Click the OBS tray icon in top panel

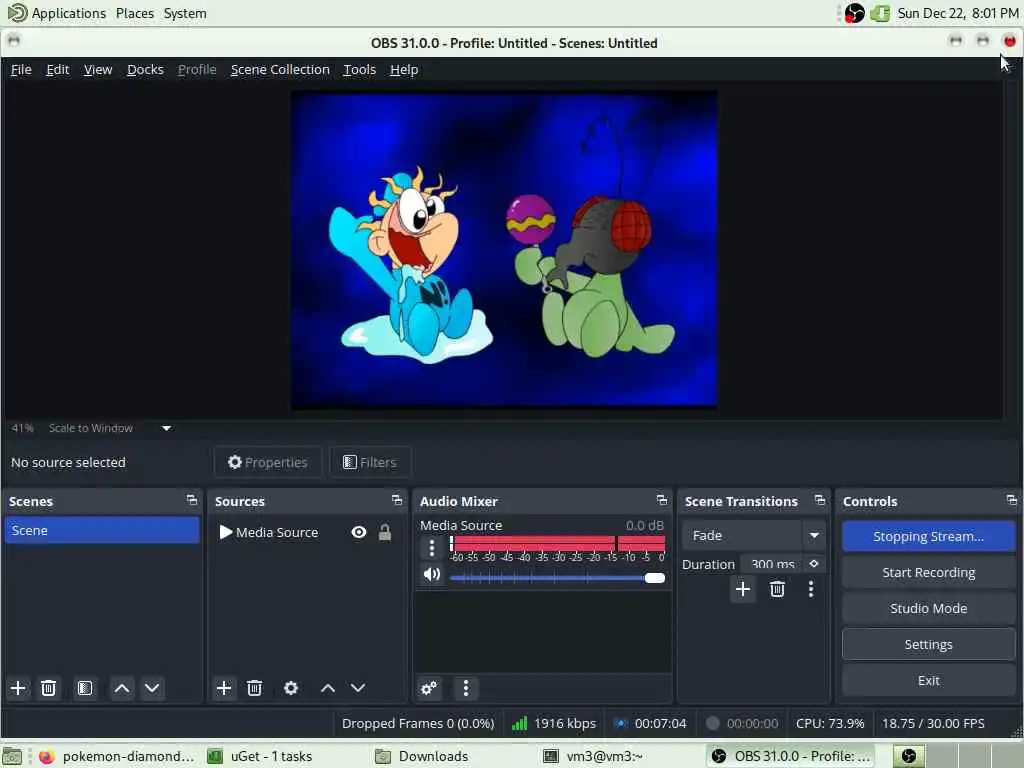pos(854,13)
